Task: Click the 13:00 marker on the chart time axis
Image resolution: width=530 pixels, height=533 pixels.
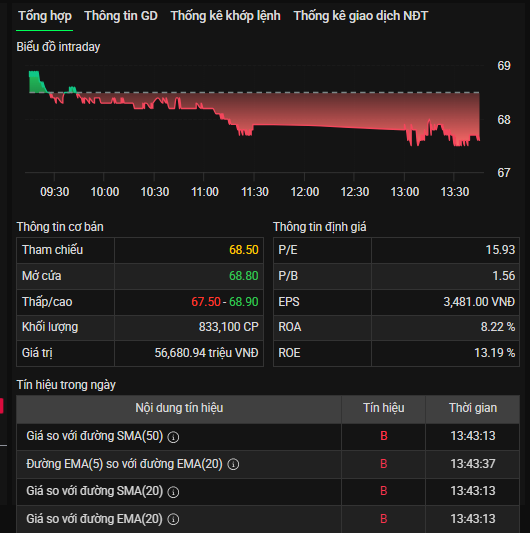Action: click(405, 192)
